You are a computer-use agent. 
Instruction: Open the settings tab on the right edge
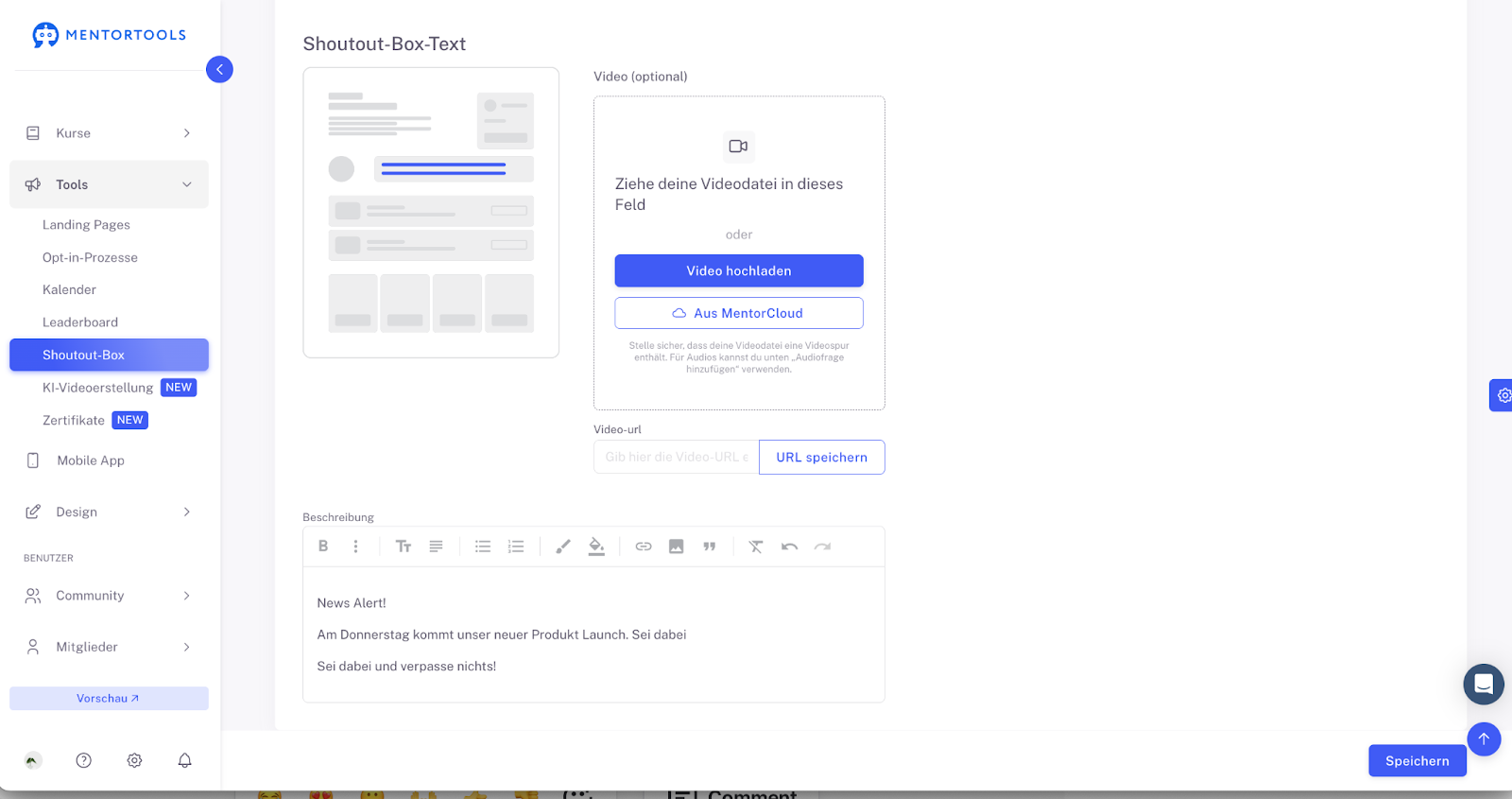(x=1502, y=395)
